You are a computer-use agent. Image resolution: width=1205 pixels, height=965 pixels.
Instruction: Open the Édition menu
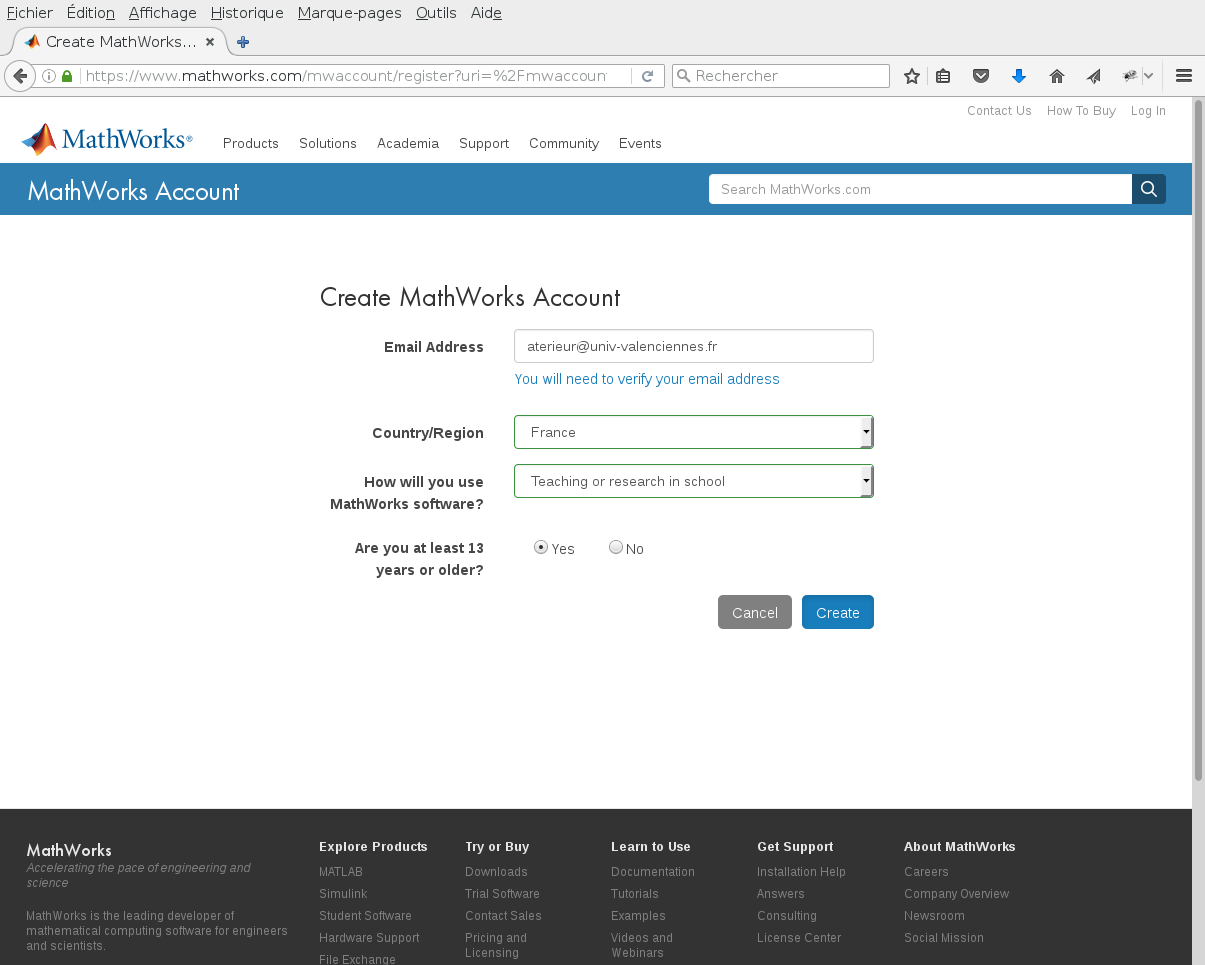(91, 13)
